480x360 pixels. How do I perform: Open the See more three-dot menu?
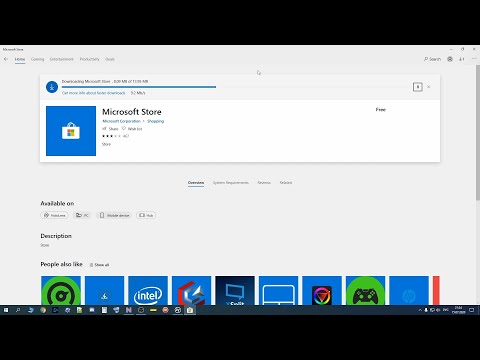click(474, 59)
